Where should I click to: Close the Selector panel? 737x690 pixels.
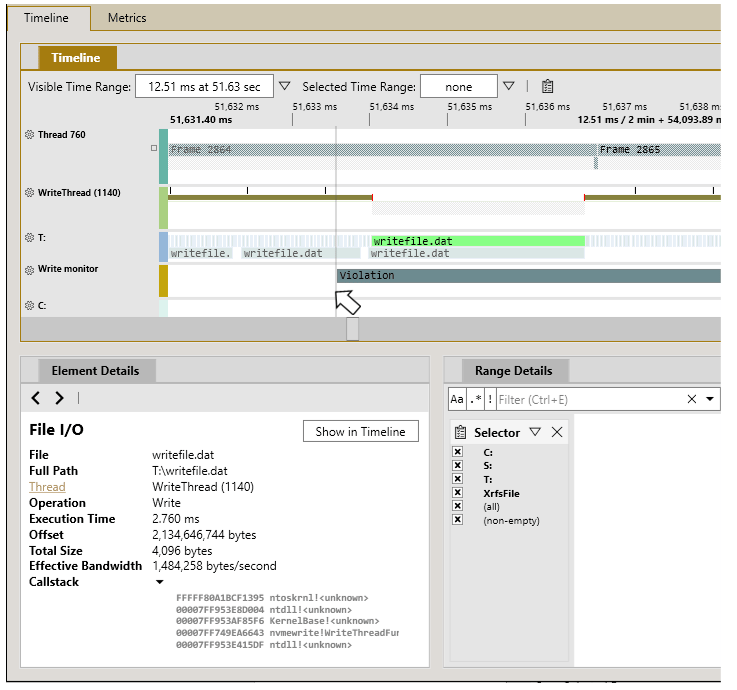[x=557, y=432]
